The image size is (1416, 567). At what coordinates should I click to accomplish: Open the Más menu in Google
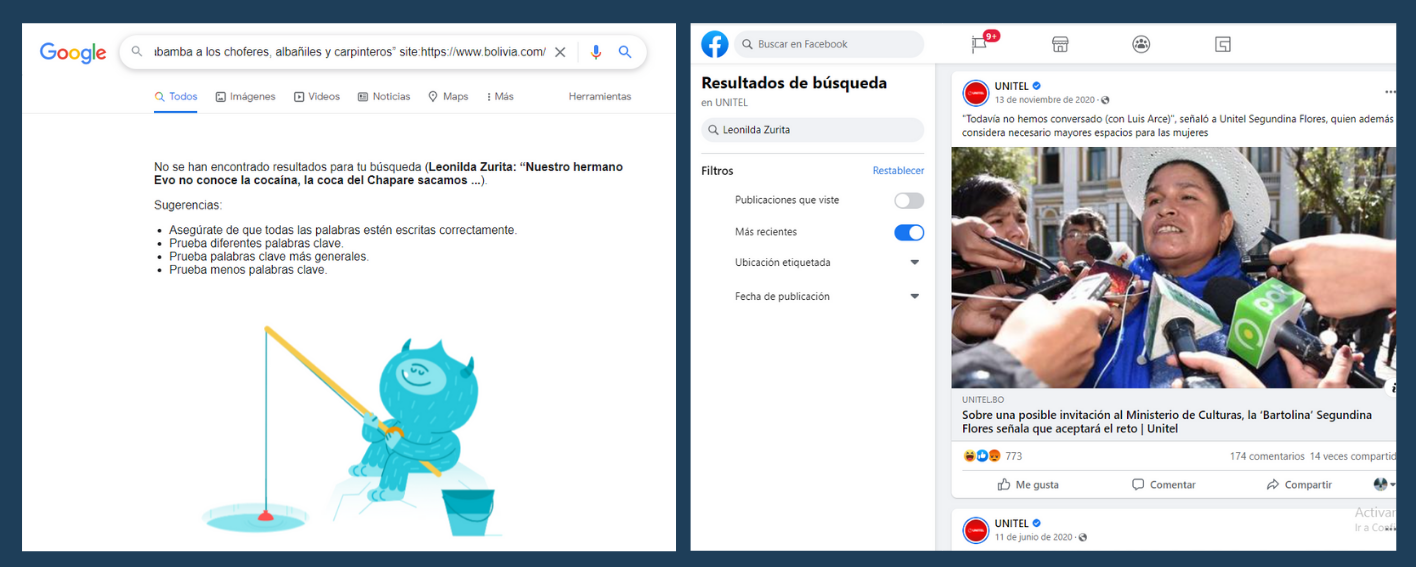pos(500,97)
